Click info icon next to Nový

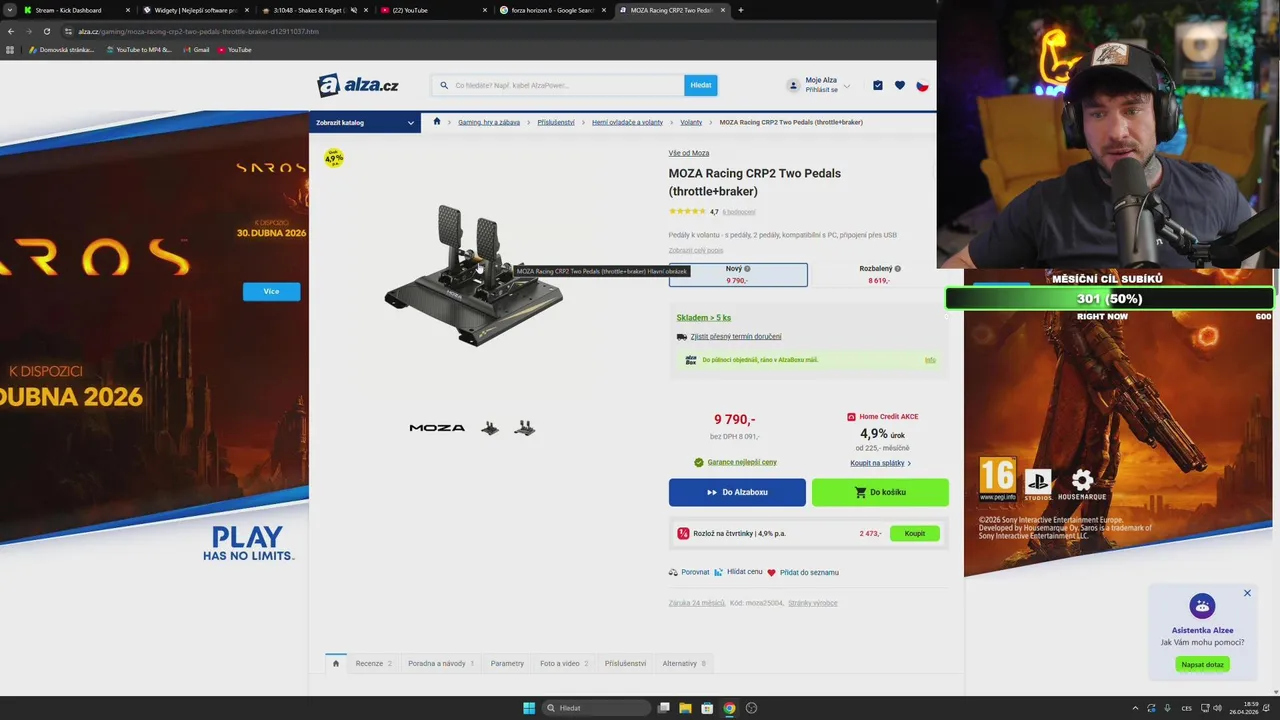coord(747,269)
